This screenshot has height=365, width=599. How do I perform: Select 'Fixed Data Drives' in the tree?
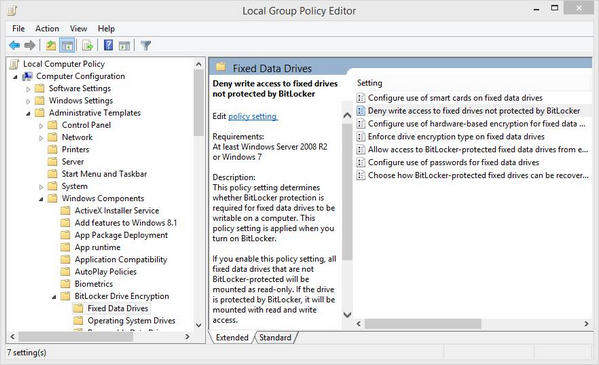[x=118, y=308]
